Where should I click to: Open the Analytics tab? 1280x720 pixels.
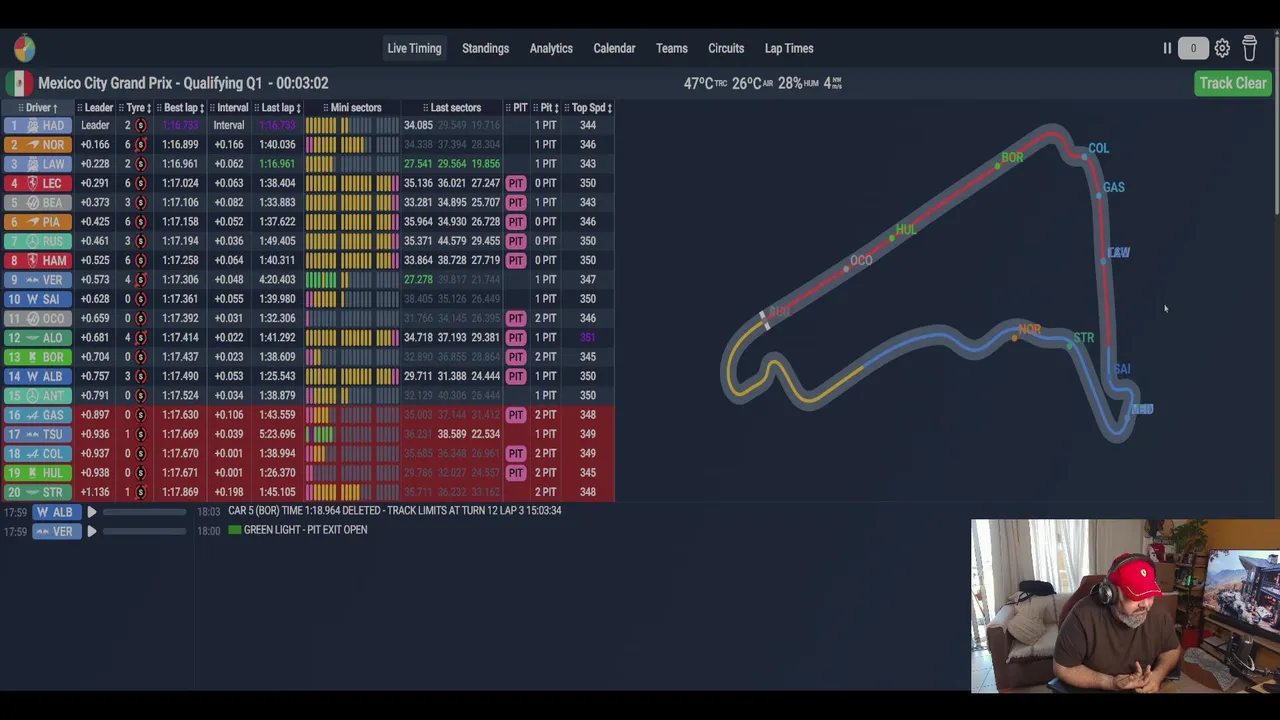click(551, 48)
